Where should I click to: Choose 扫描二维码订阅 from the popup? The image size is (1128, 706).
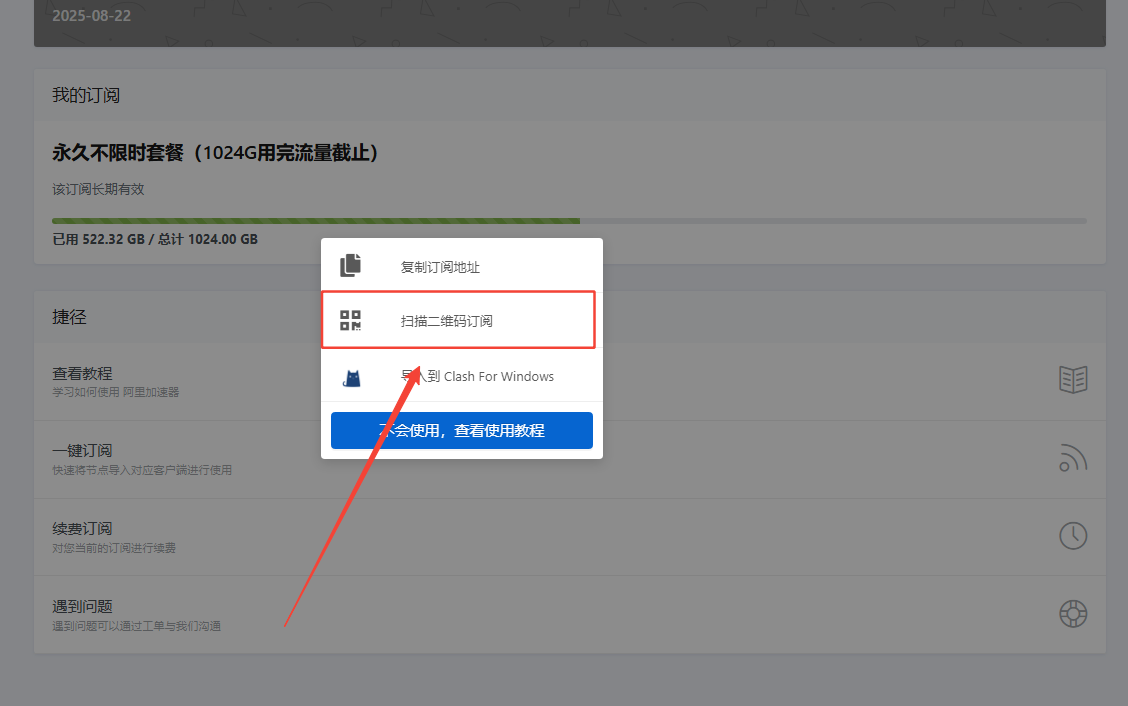click(x=446, y=321)
